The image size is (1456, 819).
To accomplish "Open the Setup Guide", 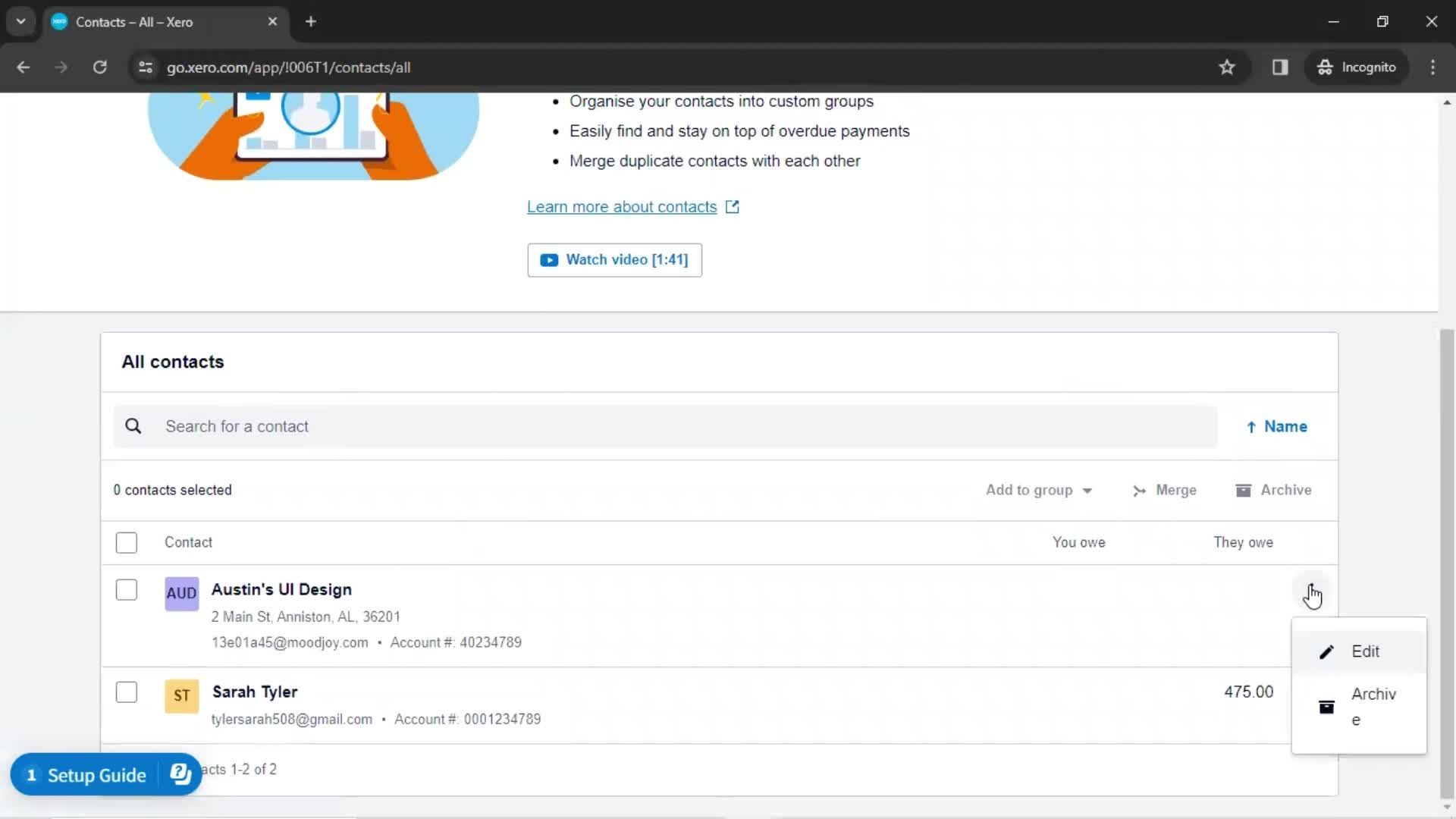I will click(x=96, y=775).
